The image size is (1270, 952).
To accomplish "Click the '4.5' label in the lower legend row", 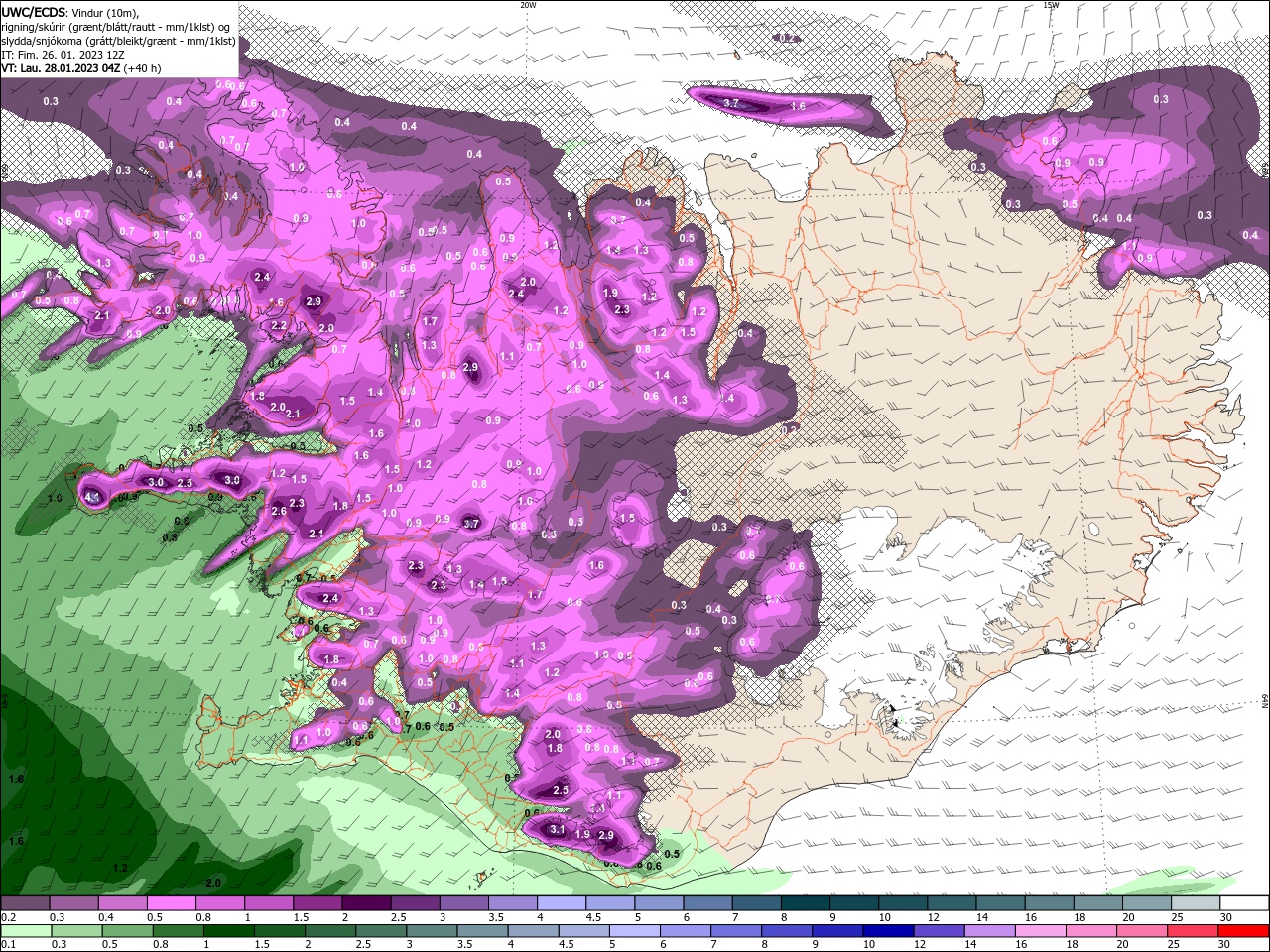I will [566, 945].
